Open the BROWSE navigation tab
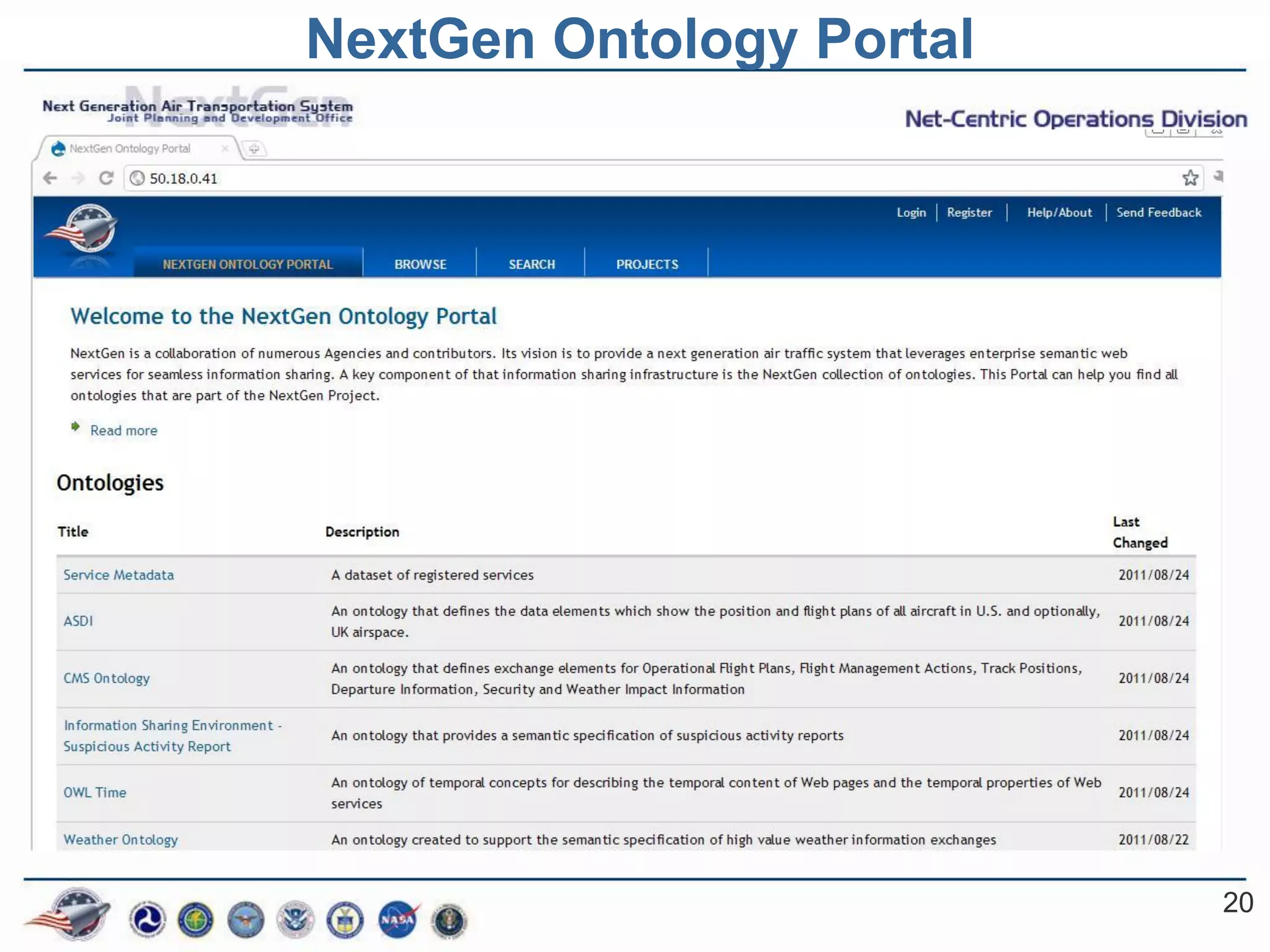Screen dimensions: 1270x952 point(420,264)
